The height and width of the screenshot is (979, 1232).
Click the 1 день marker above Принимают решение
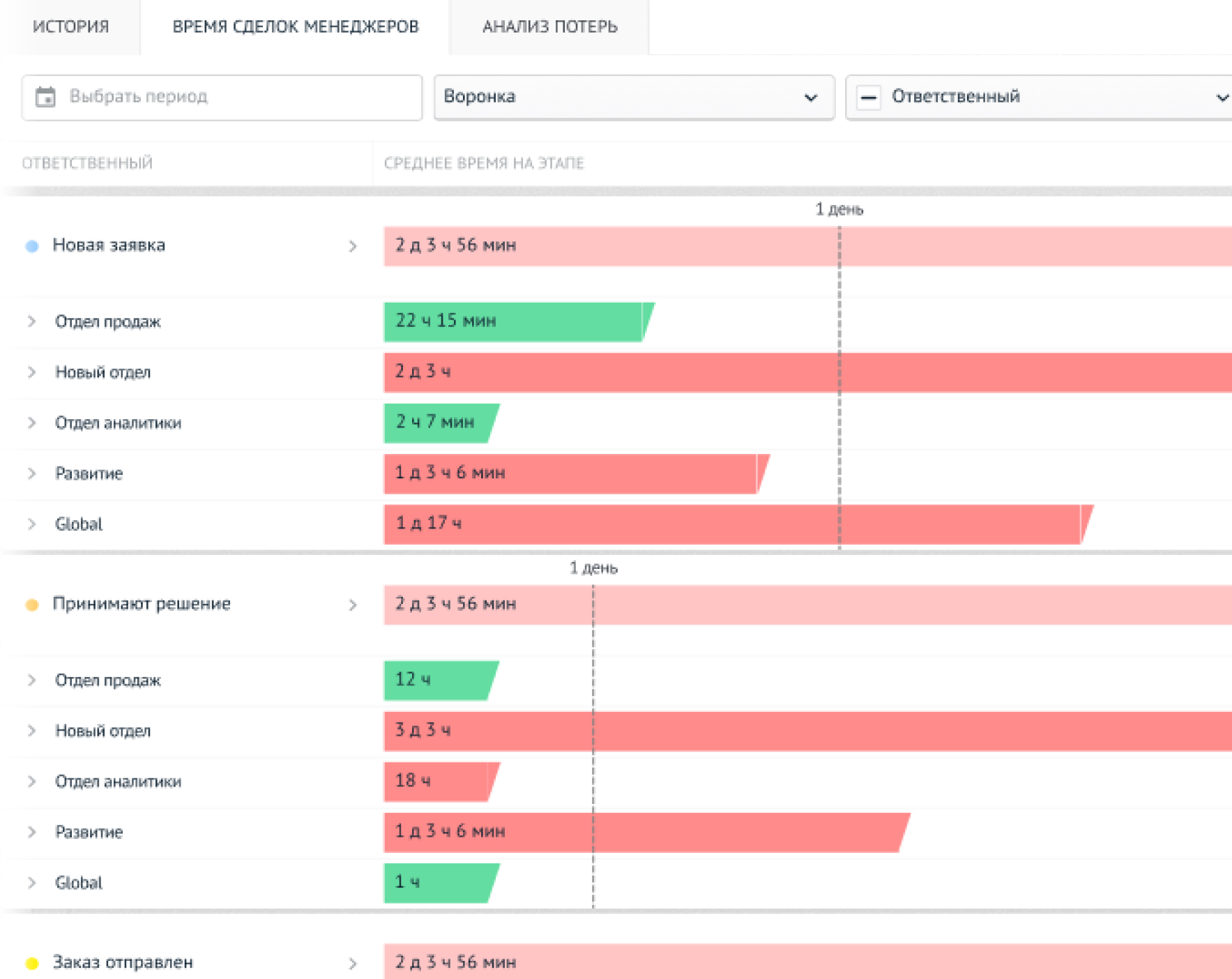[x=593, y=568]
